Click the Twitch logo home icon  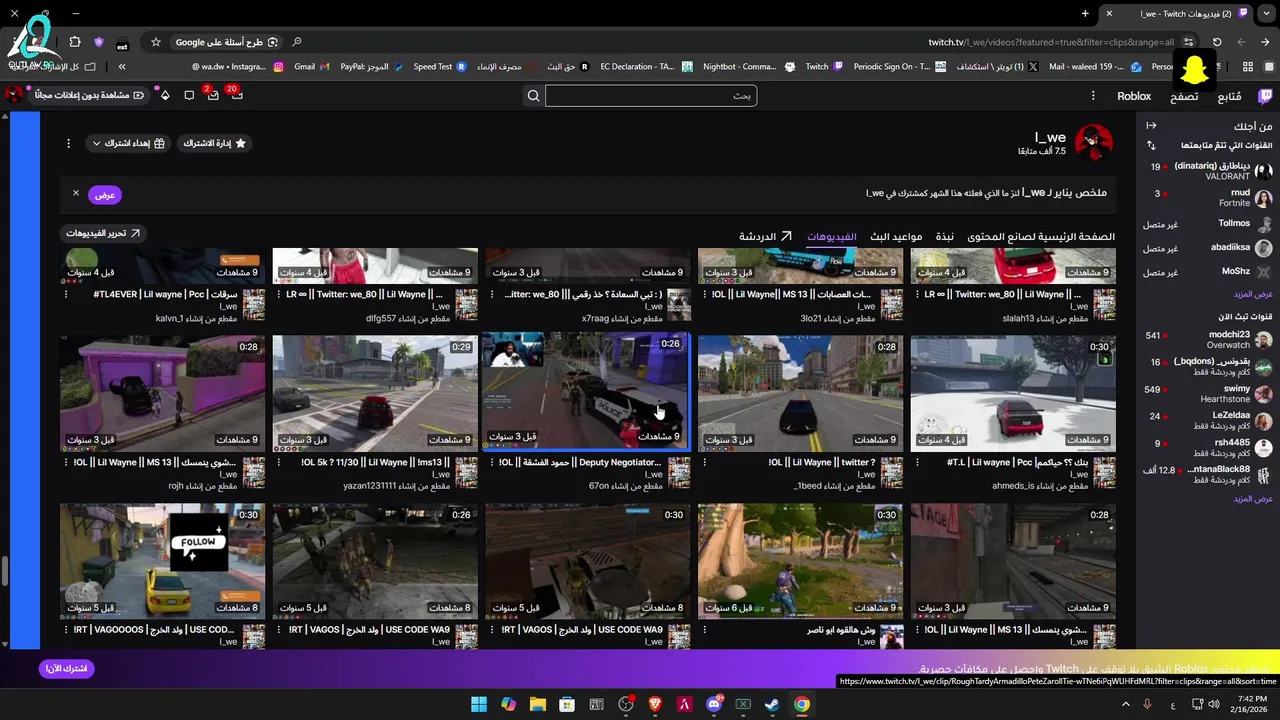pyautogui.click(x=1265, y=96)
